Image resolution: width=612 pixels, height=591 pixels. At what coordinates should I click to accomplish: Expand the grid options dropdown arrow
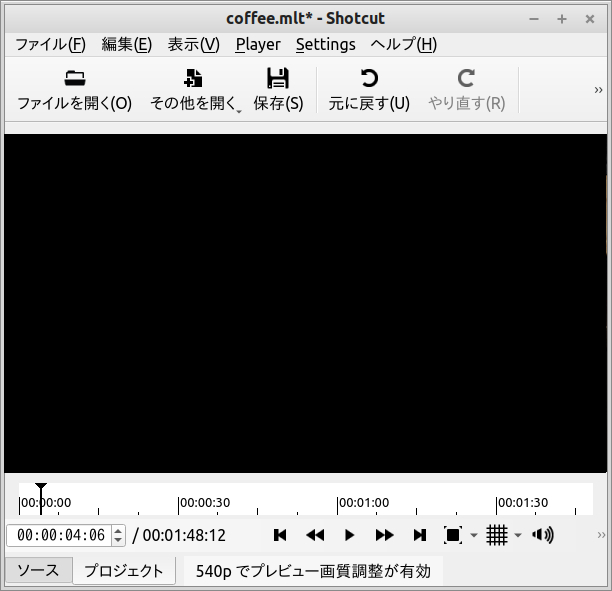pos(518,537)
